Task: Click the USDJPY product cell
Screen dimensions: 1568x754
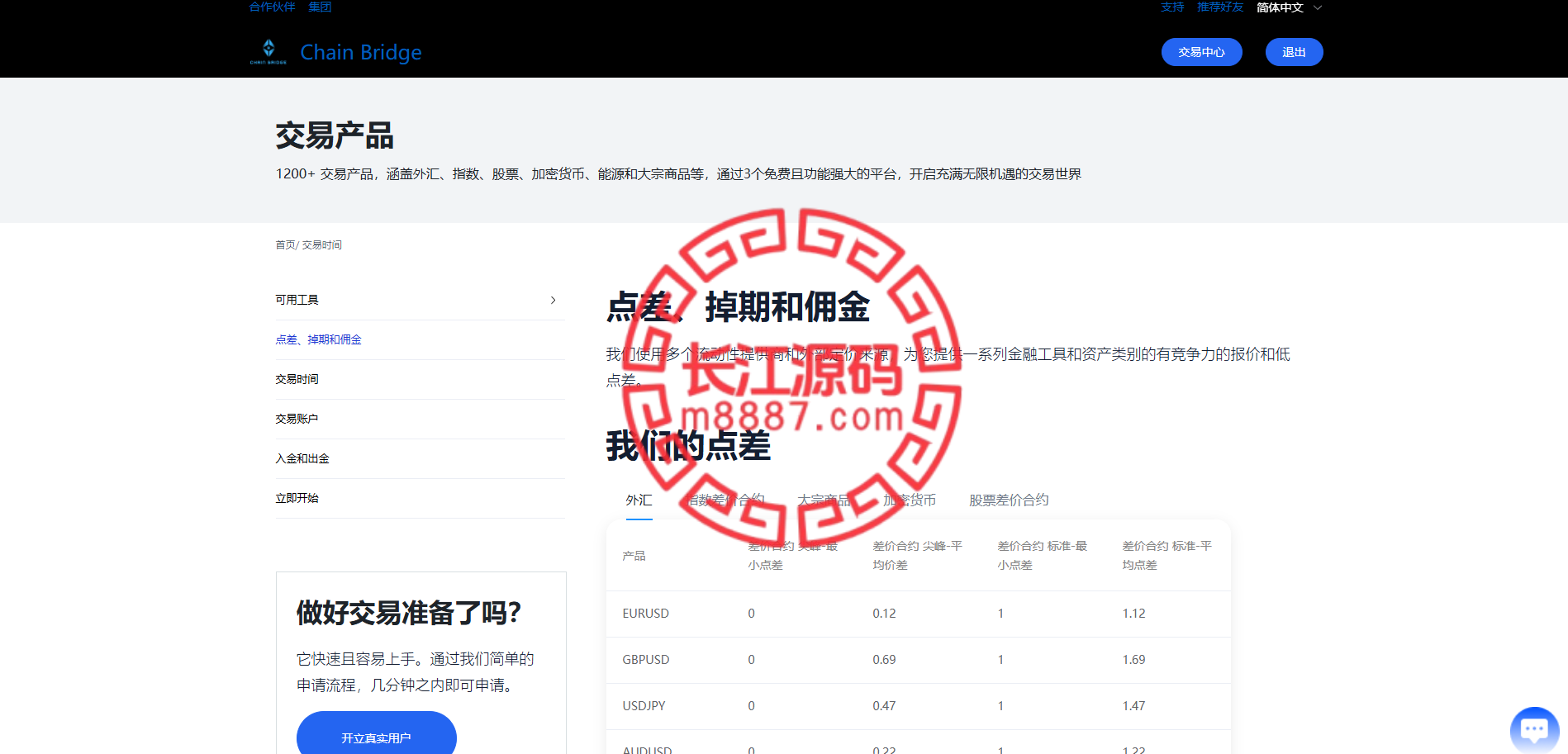Action: 644,706
